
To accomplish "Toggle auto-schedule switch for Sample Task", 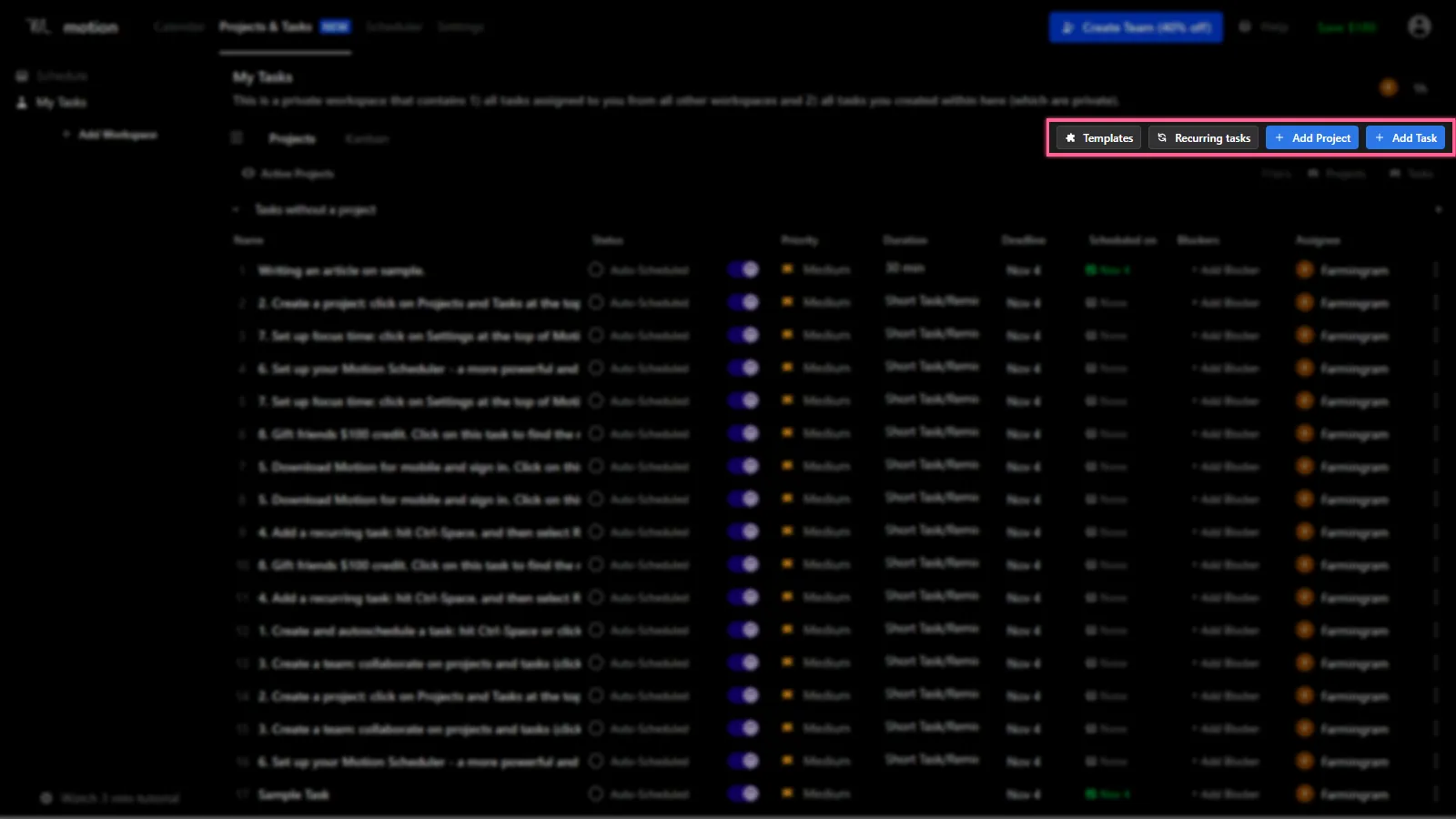I will click(x=743, y=794).
